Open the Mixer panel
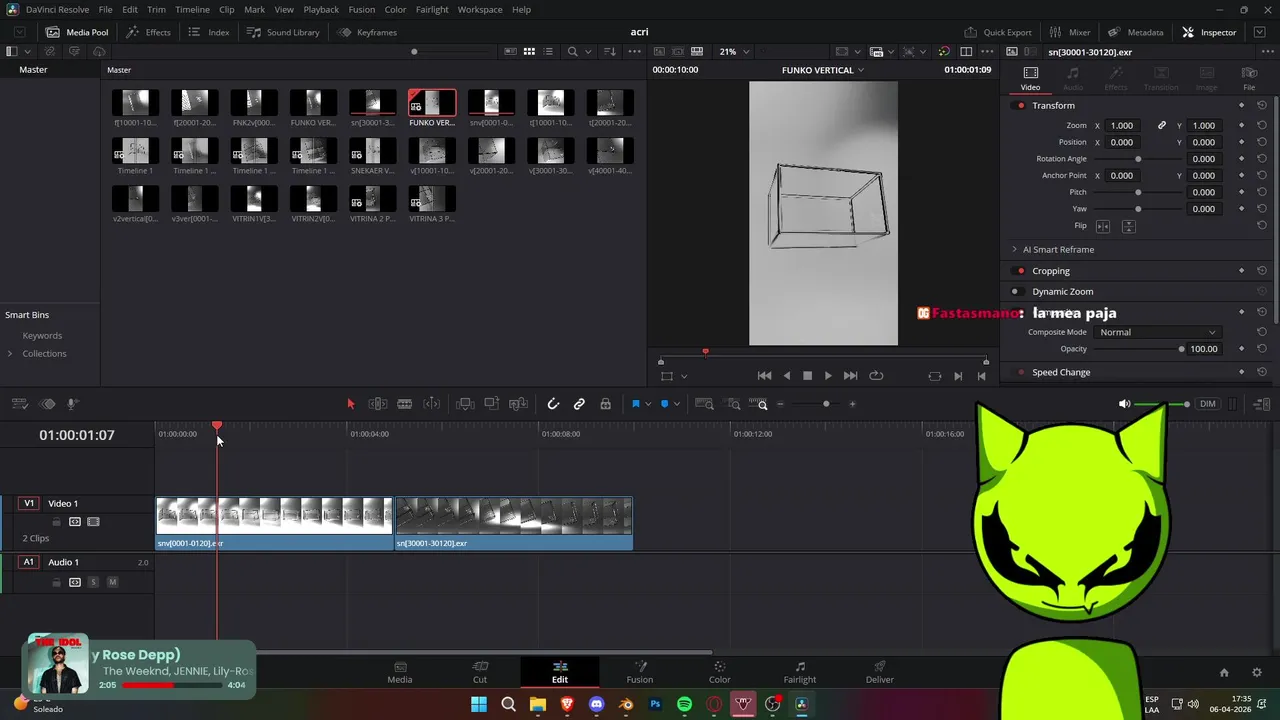1280x720 pixels. click(1069, 32)
